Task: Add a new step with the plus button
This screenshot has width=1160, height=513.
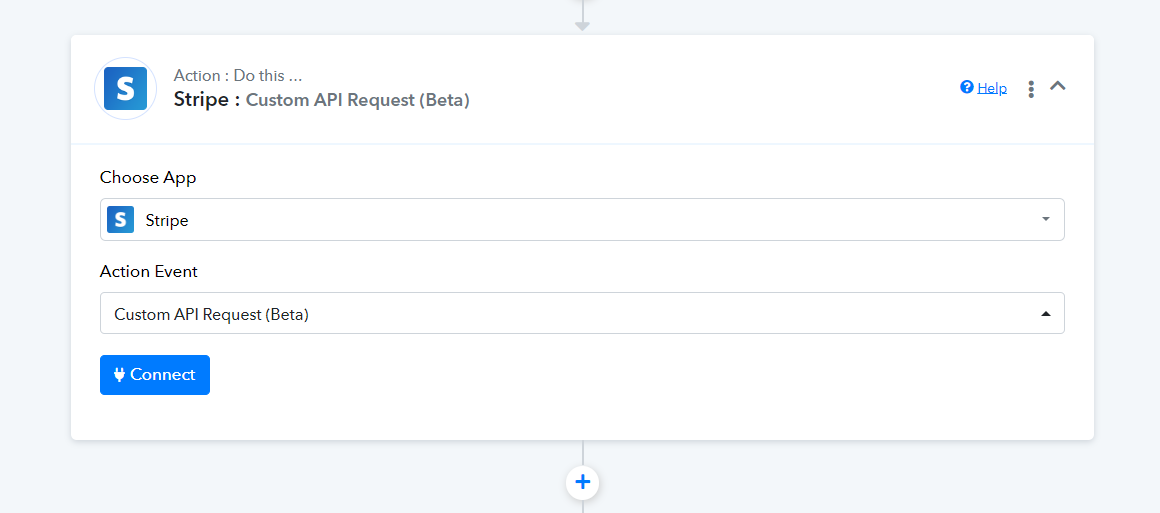Action: click(x=582, y=483)
